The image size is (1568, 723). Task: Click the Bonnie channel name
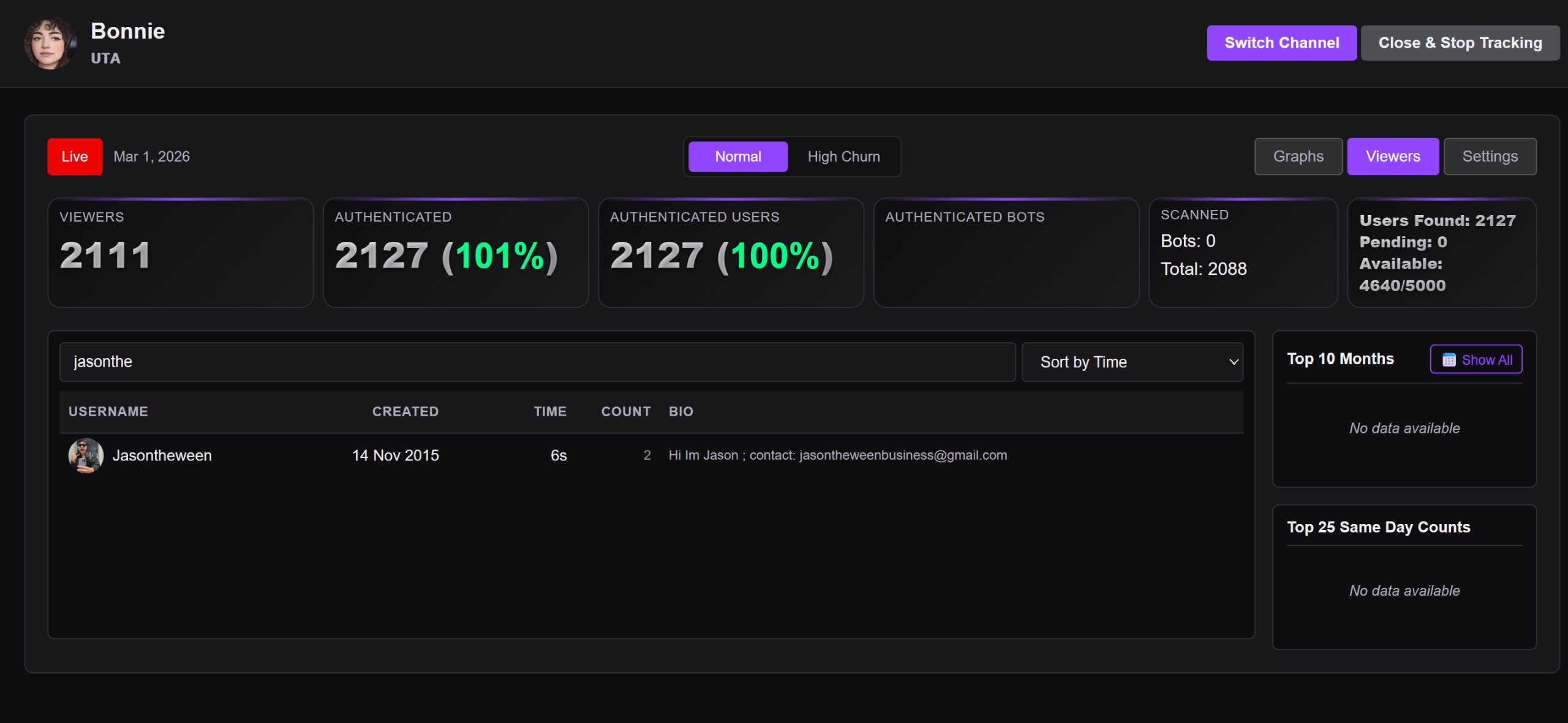(x=128, y=31)
